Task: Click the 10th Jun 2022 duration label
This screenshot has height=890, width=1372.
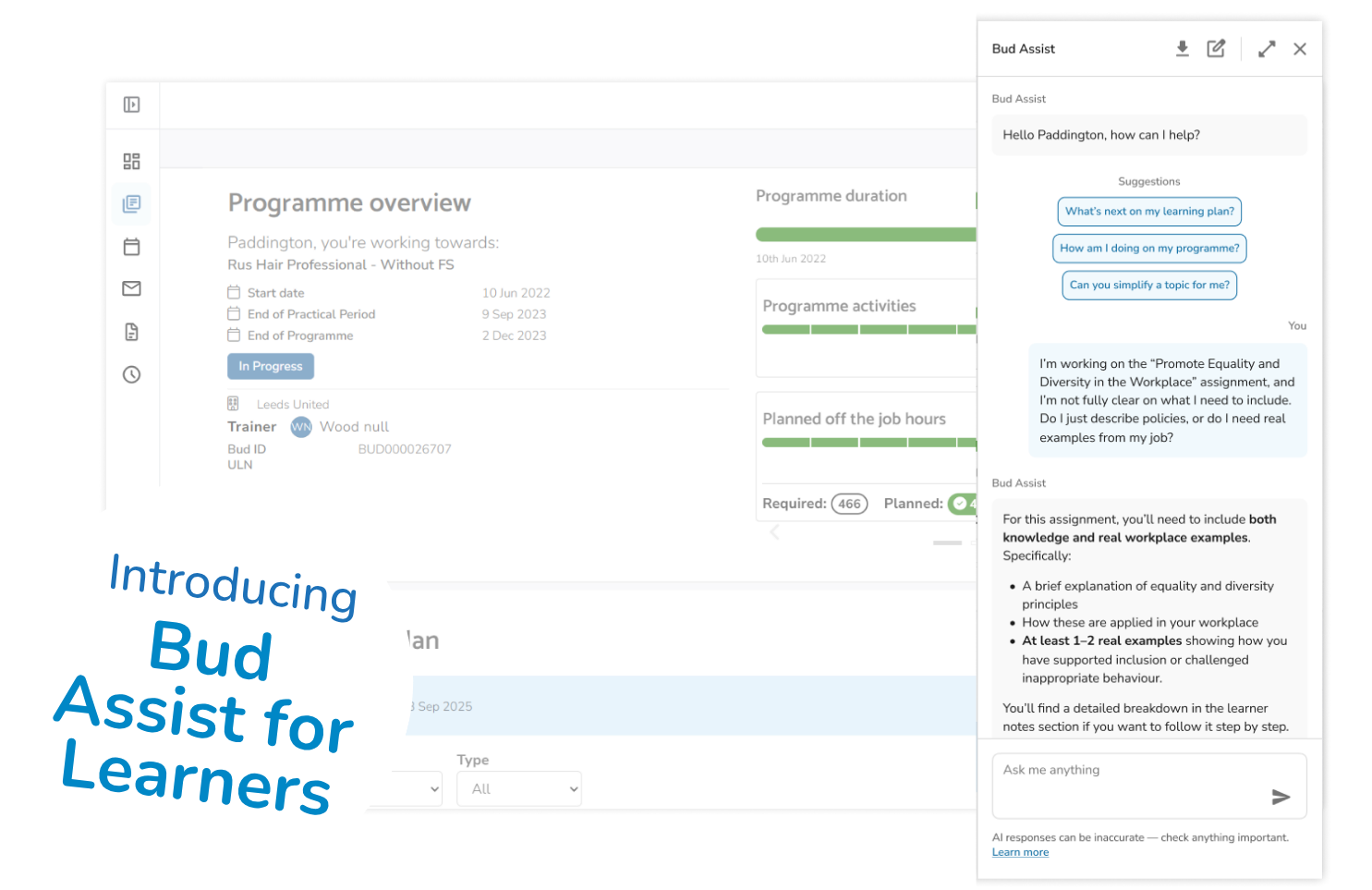Action: (791, 259)
